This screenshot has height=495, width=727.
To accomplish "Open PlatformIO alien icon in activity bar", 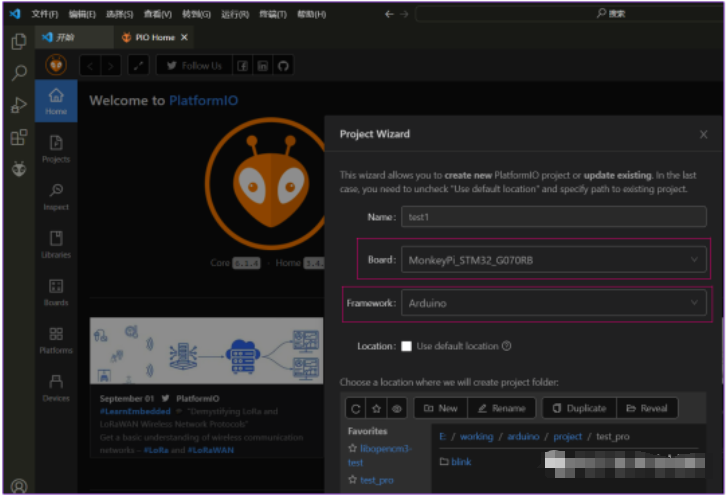I will [x=18, y=169].
